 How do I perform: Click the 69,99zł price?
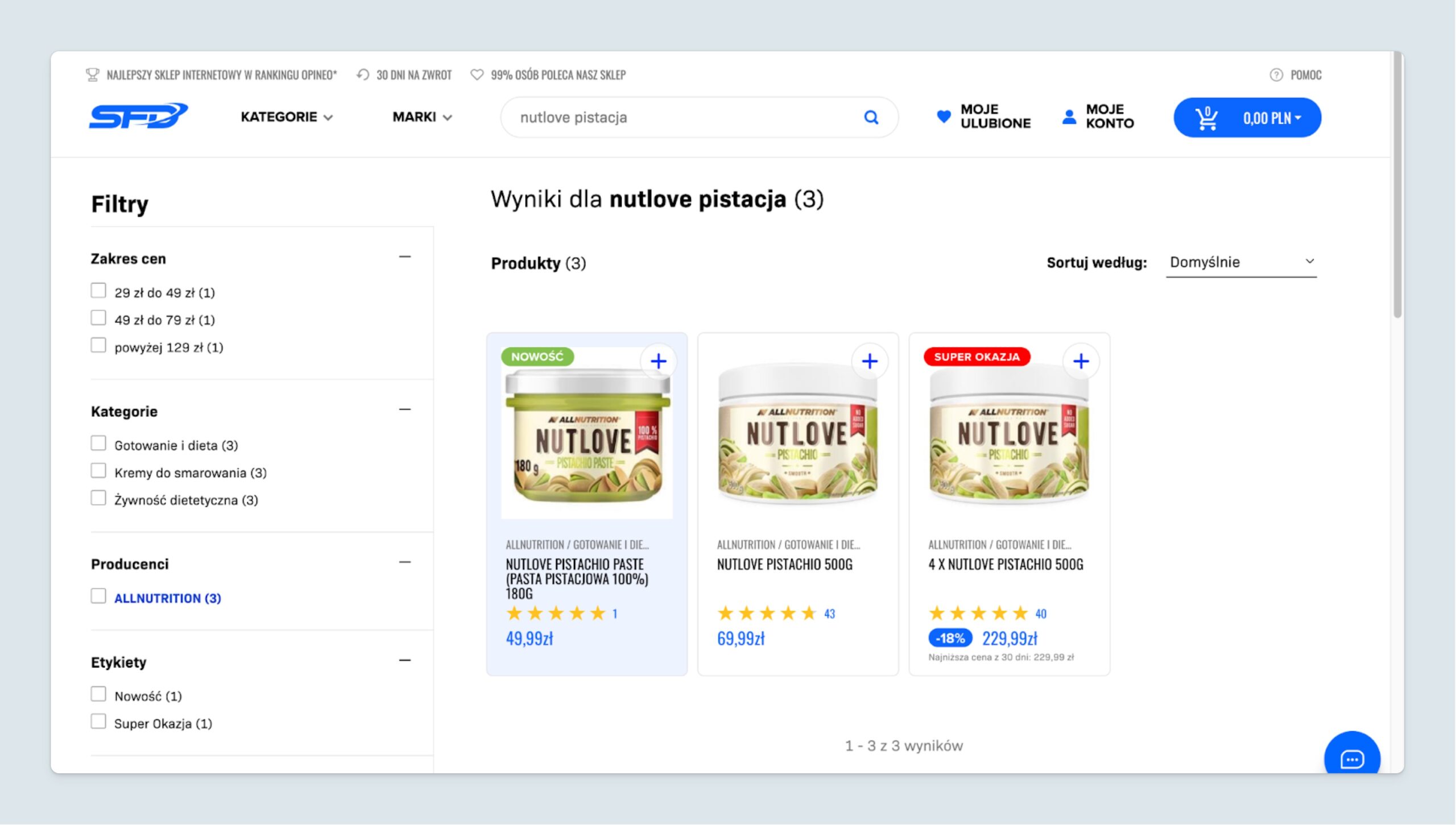click(x=741, y=639)
